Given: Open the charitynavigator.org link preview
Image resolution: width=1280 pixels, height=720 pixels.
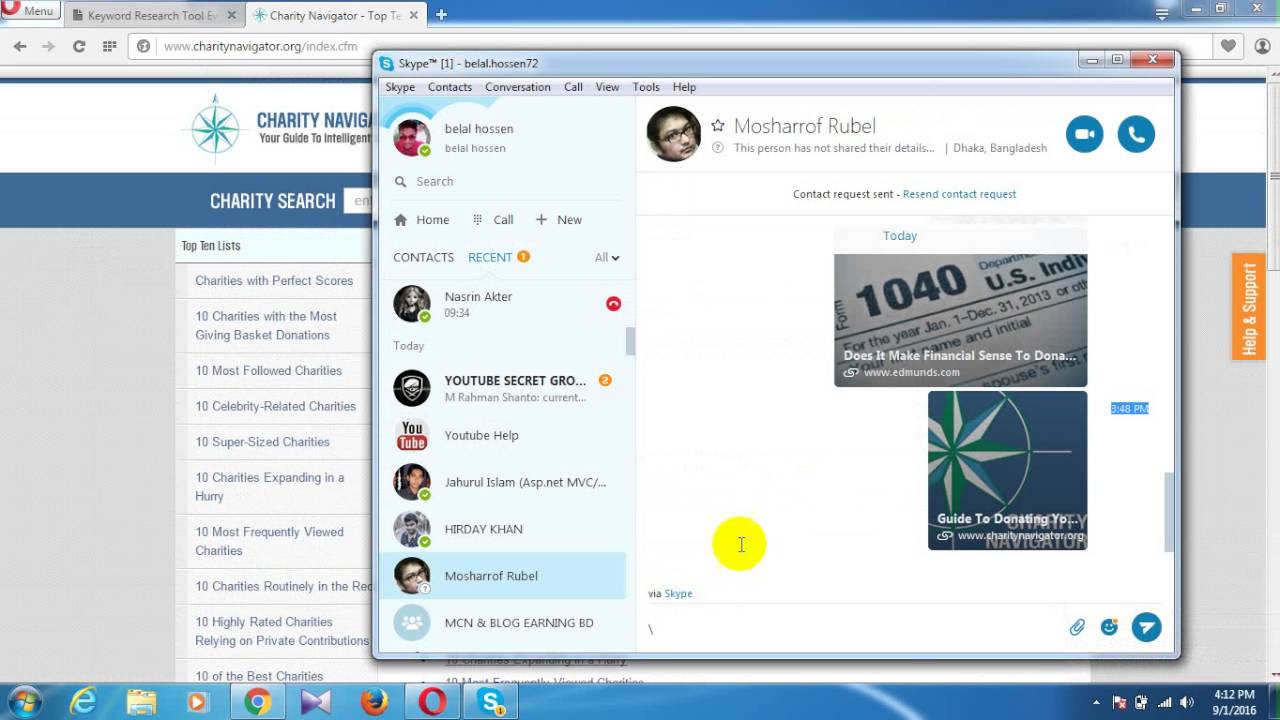Looking at the screenshot, I should click(x=1007, y=470).
